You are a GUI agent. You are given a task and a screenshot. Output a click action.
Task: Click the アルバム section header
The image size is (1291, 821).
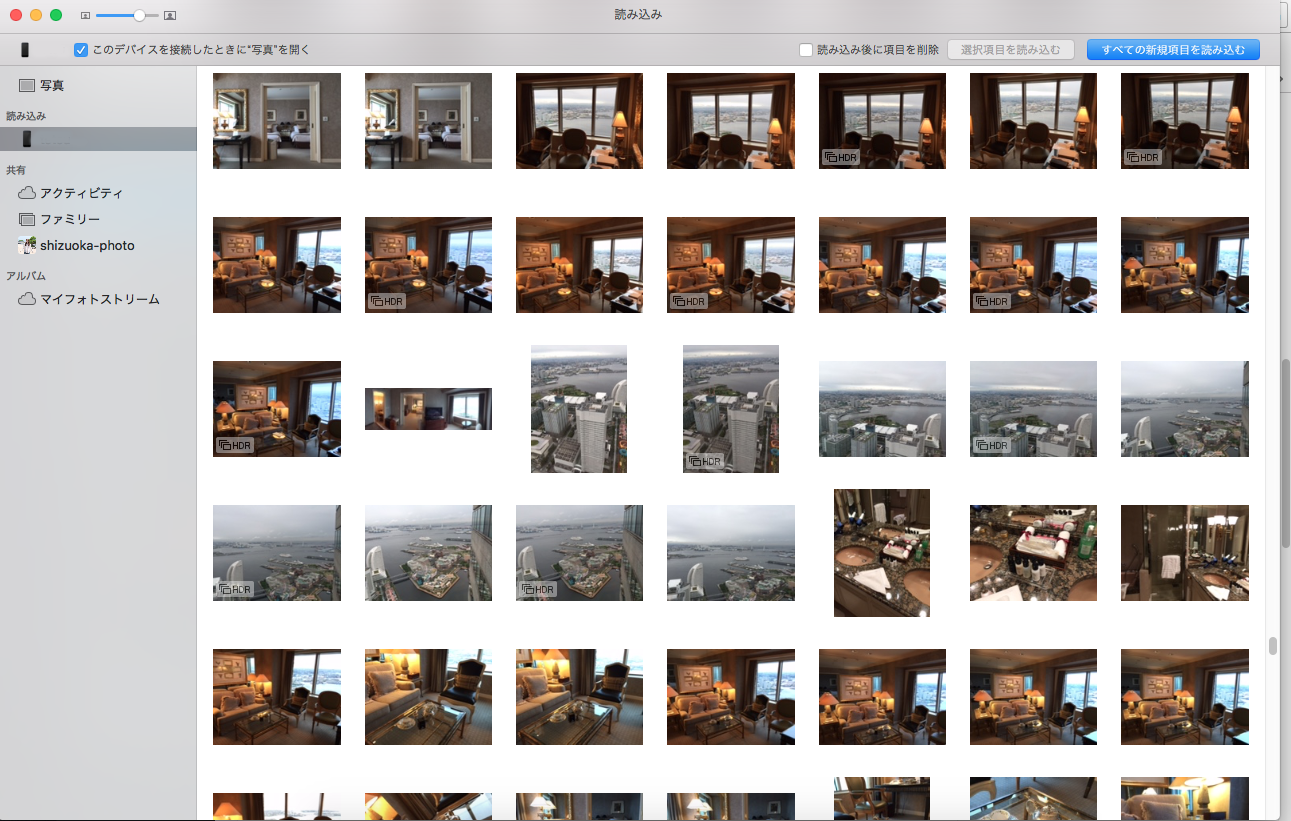(26, 275)
